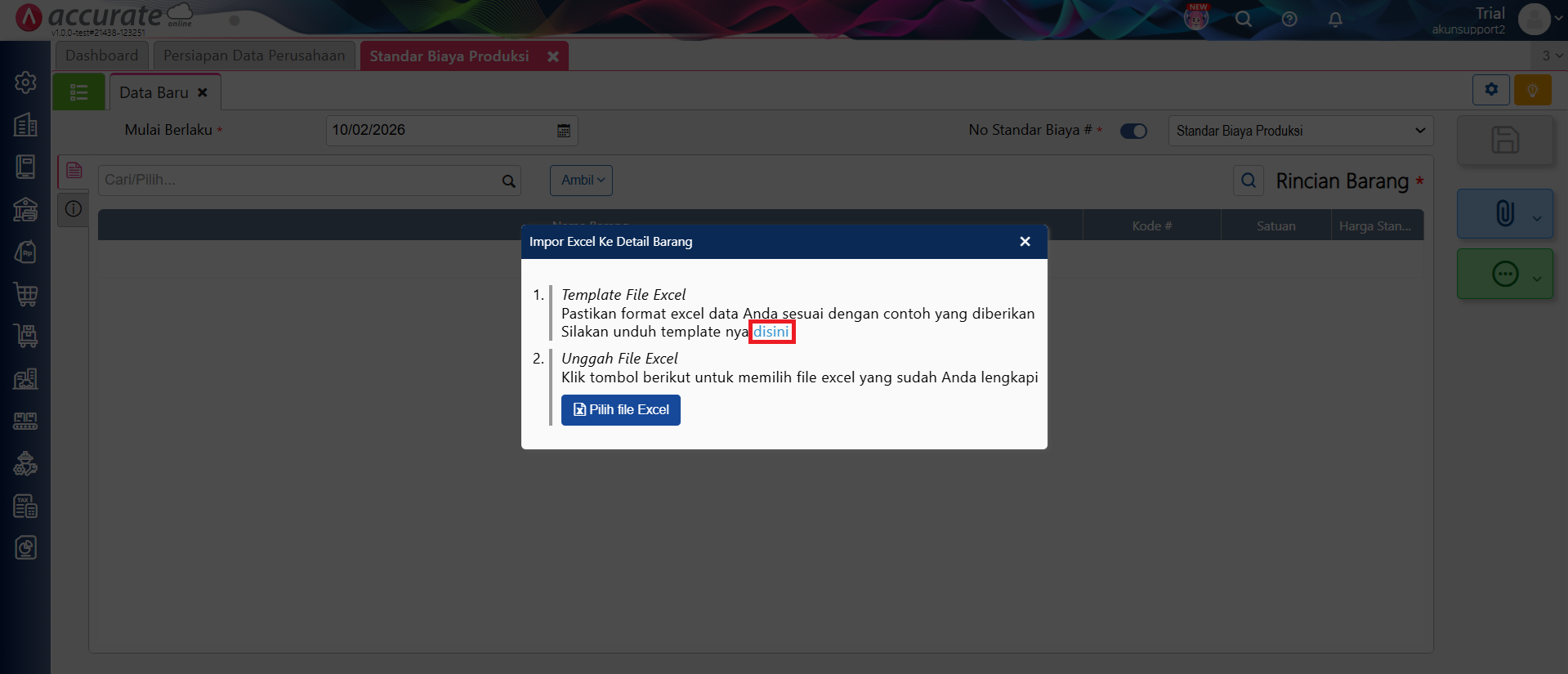Open the green more-options ellipsis button

click(1504, 275)
